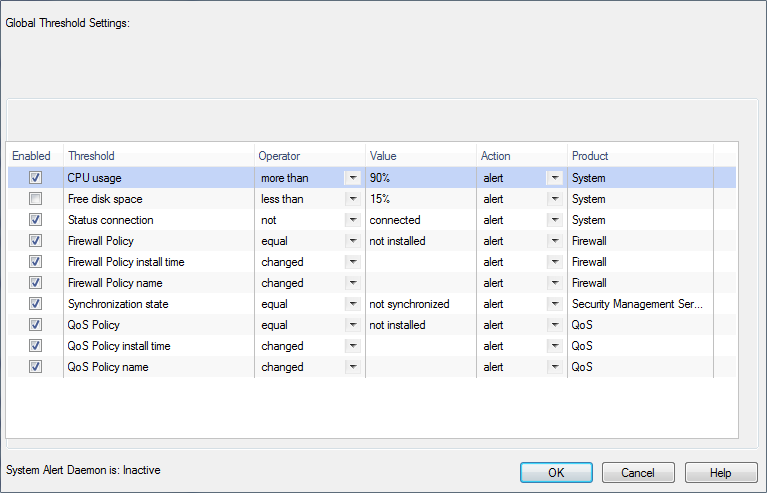The width and height of the screenshot is (767, 493).
Task: Cancel the threshold settings dialog
Action: point(637,472)
